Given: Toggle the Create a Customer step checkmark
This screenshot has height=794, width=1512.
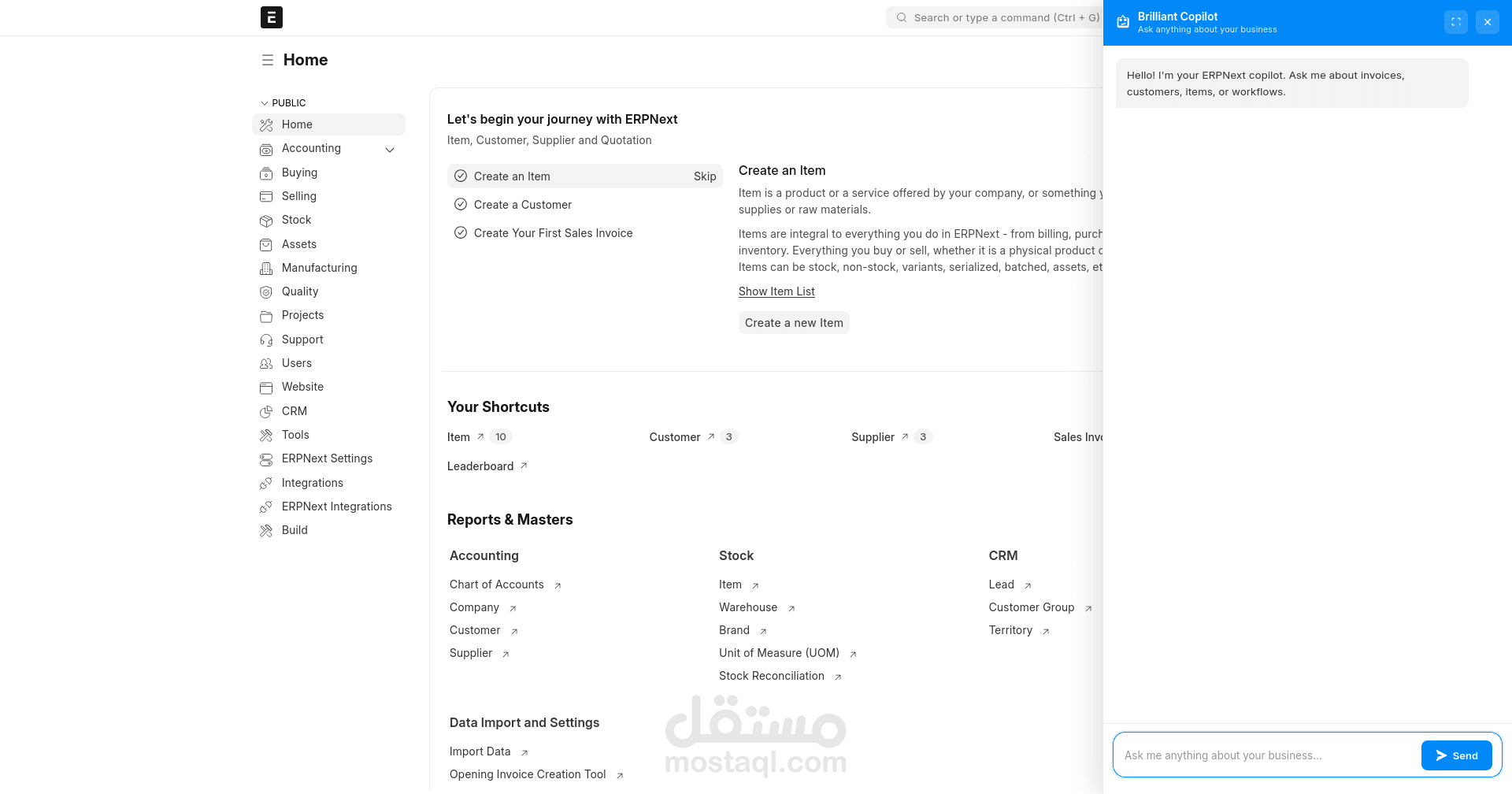Looking at the screenshot, I should point(461,204).
